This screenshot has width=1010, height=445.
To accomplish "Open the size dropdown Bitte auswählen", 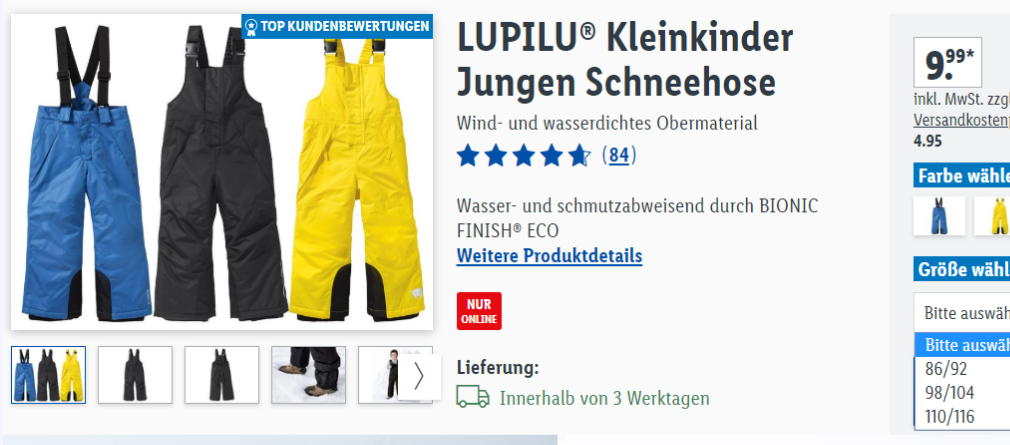I will [x=962, y=313].
